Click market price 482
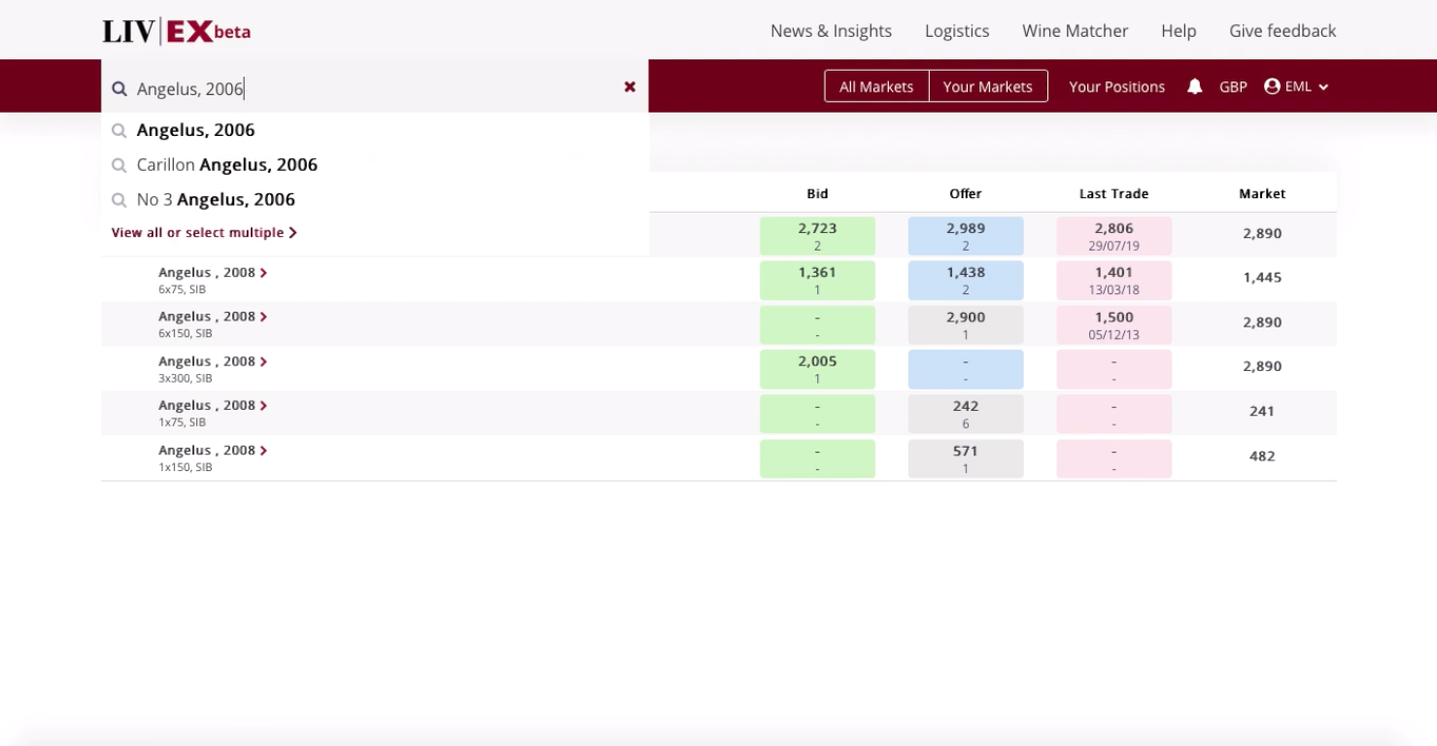 (x=1262, y=456)
